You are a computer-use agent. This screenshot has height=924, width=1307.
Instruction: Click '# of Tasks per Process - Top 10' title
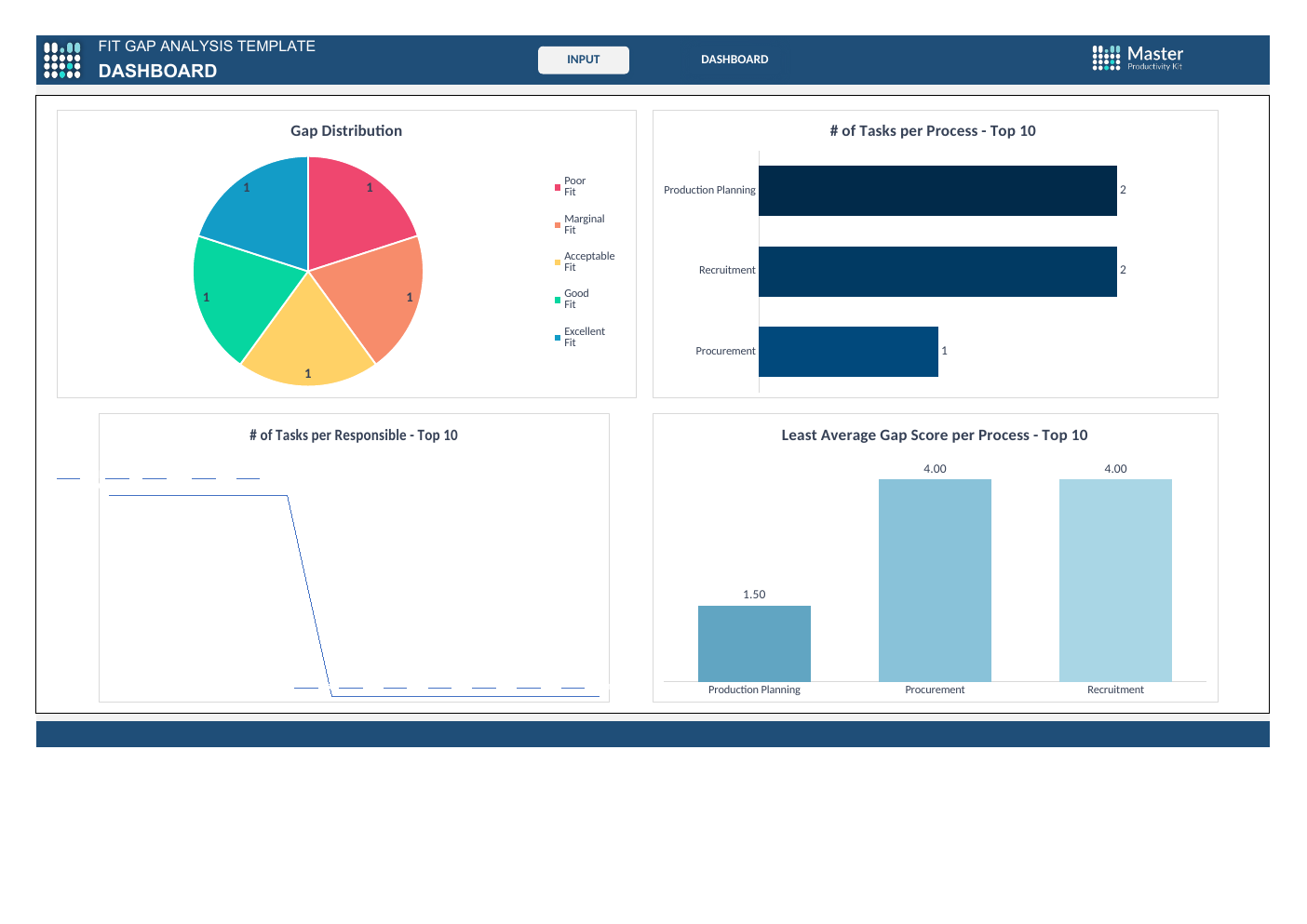coord(933,131)
